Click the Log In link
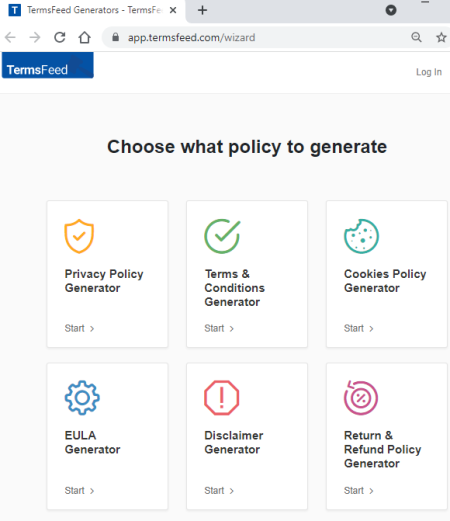Image resolution: width=450 pixels, height=521 pixels. pyautogui.click(x=429, y=72)
